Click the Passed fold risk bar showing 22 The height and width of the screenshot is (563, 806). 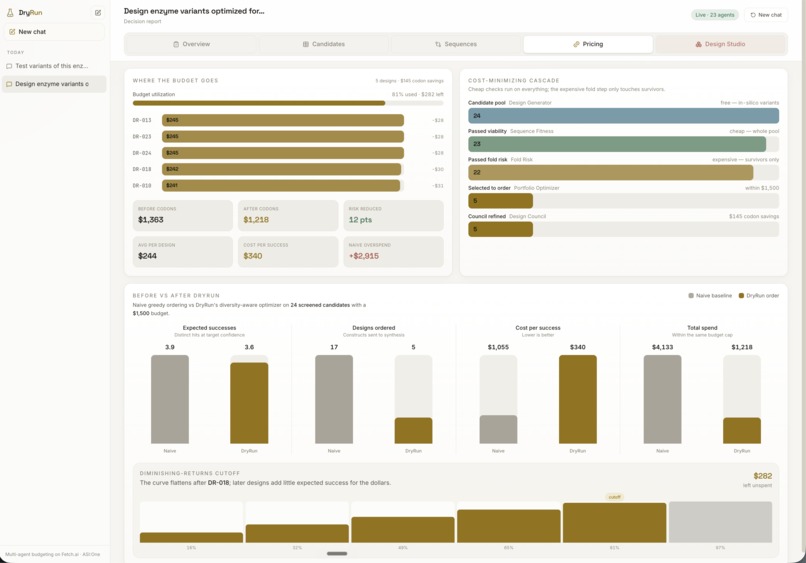(x=611, y=172)
